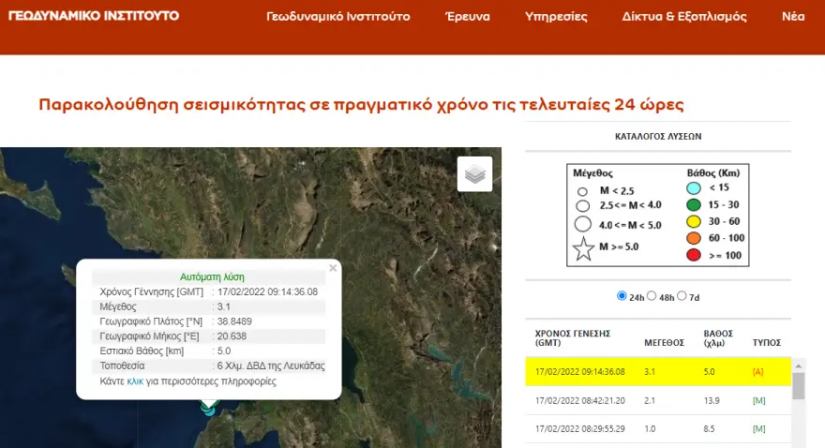Viewport: 825px width, 448px height.
Task: Click the 'κλικ' link for more information
Action: pos(136,381)
